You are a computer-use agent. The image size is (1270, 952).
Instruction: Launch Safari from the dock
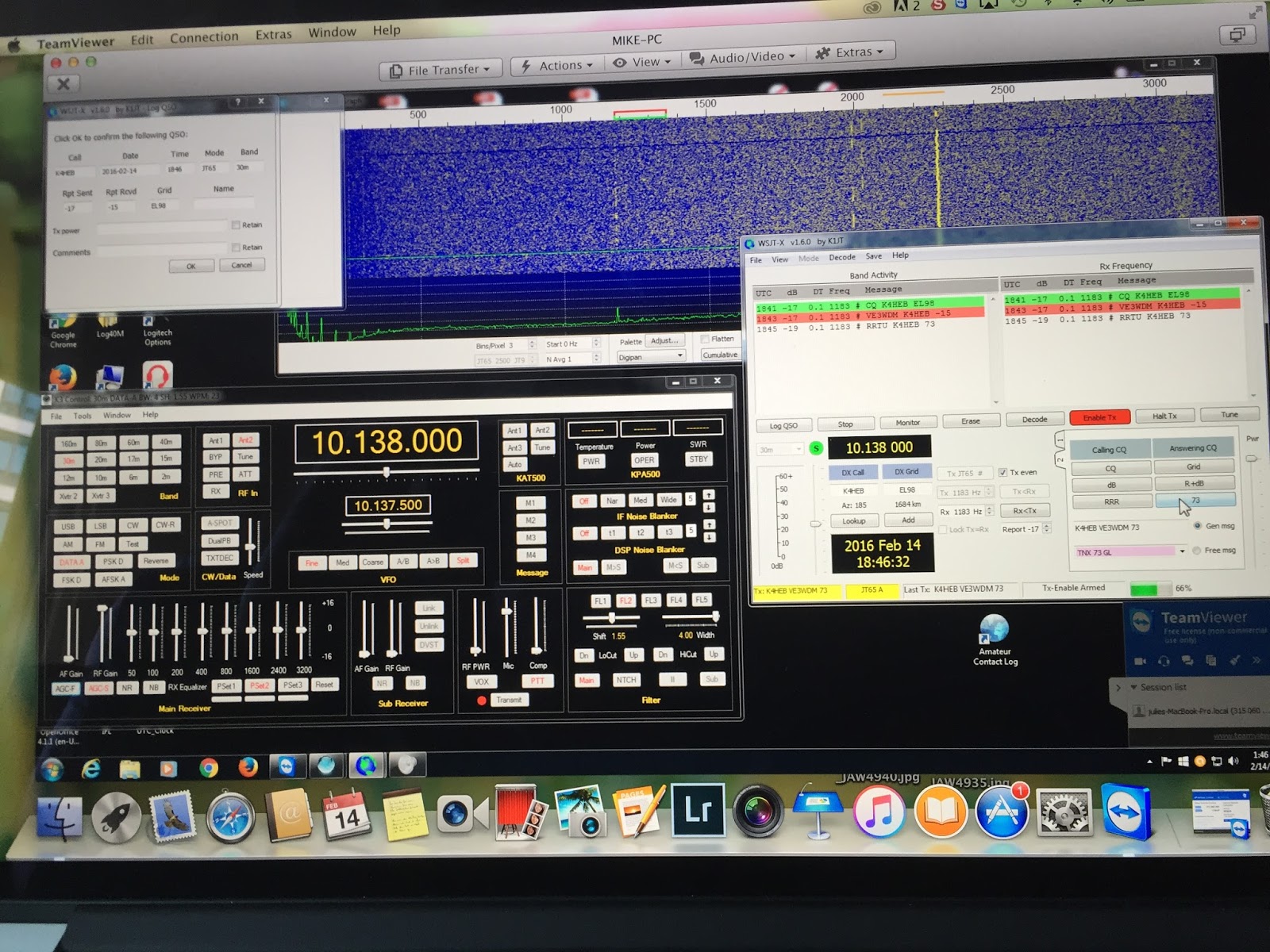230,816
